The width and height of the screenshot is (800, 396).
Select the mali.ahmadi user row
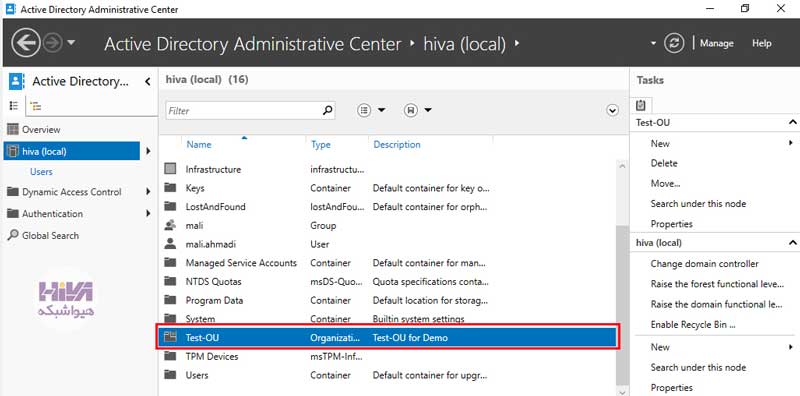(388, 244)
